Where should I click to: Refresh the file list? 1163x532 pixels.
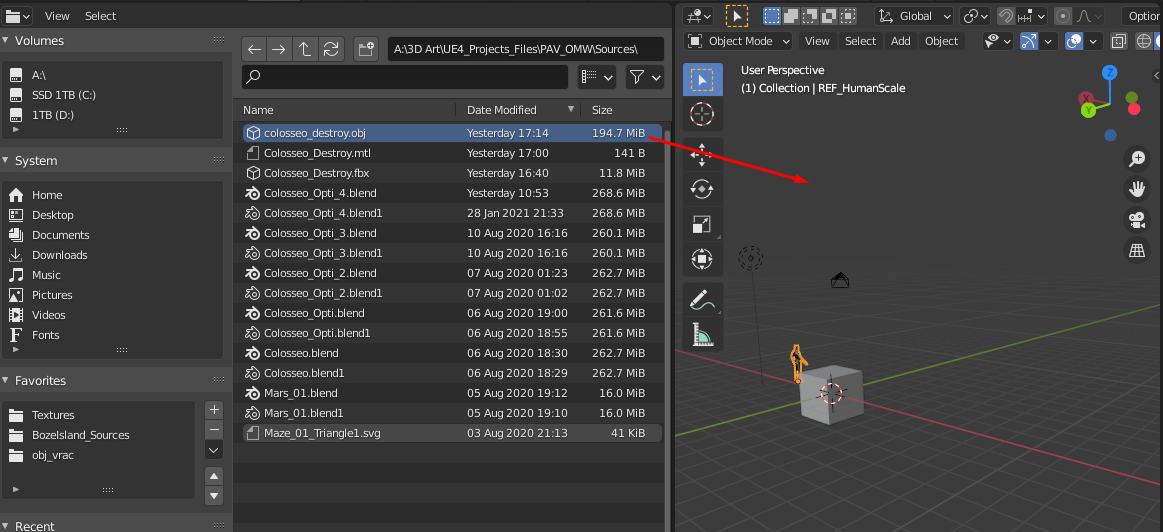[x=330, y=49]
